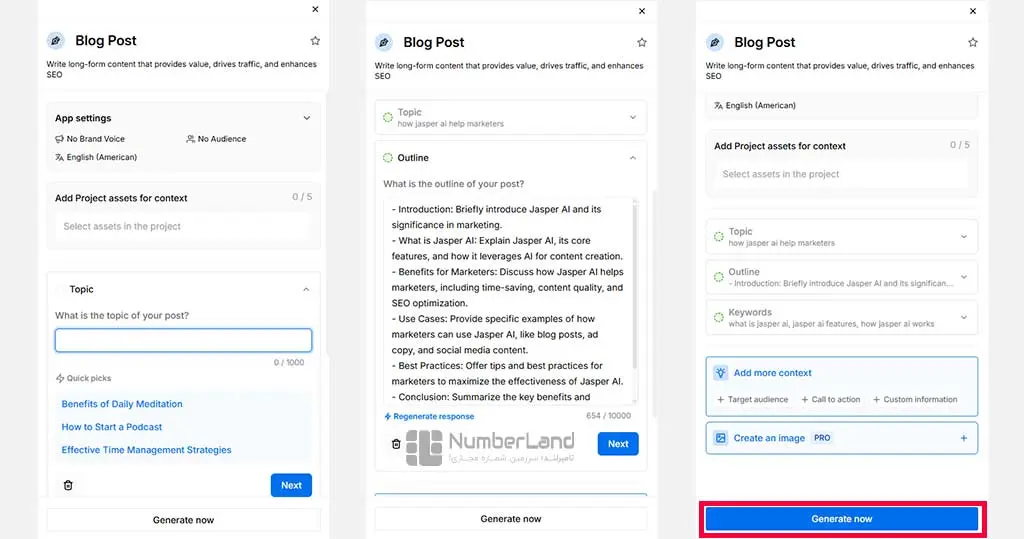Close the left Blog Post panel
Viewport: 1024px width, 539px height.
[315, 9]
